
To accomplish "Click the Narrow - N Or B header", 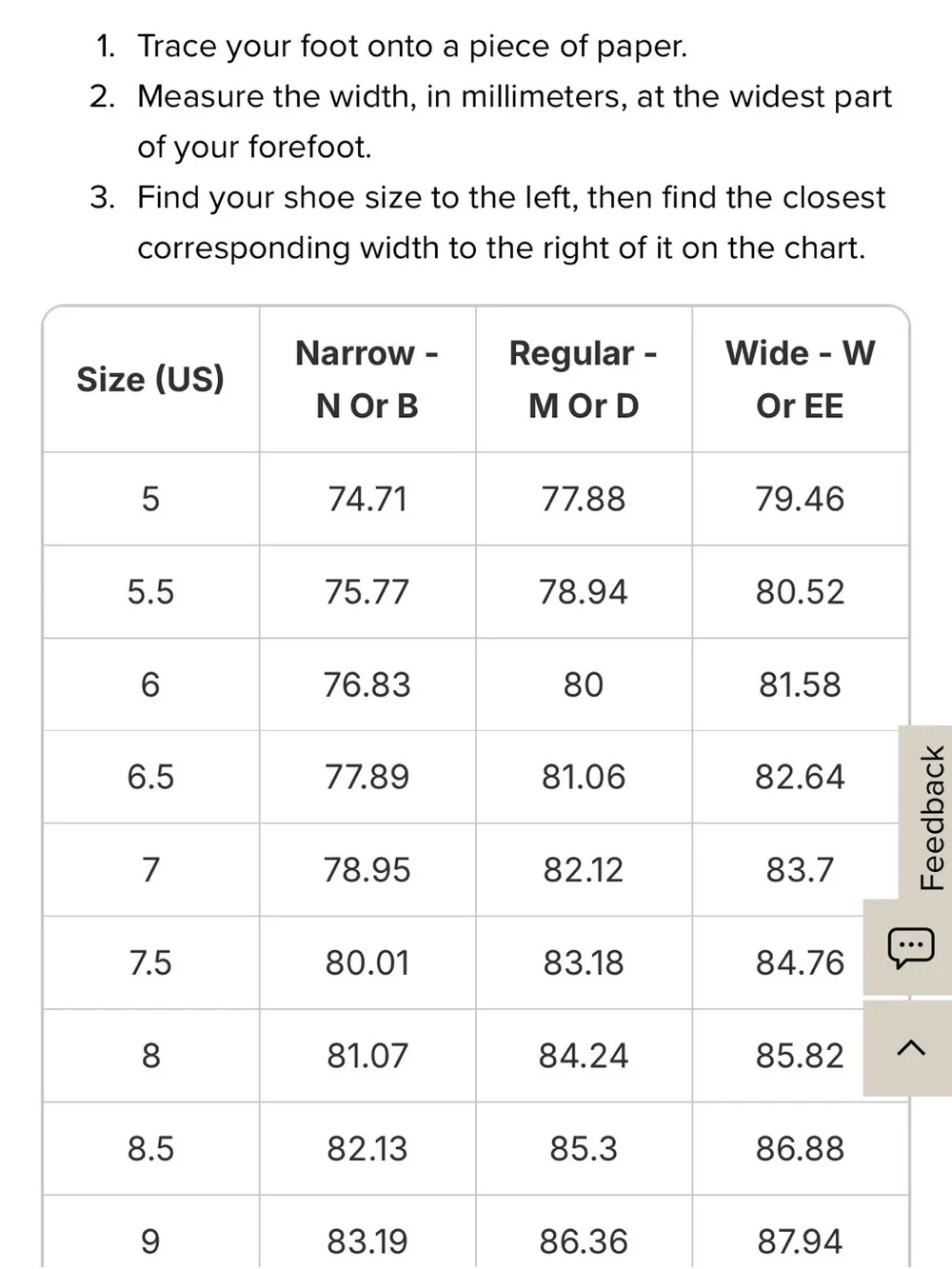I will [367, 379].
